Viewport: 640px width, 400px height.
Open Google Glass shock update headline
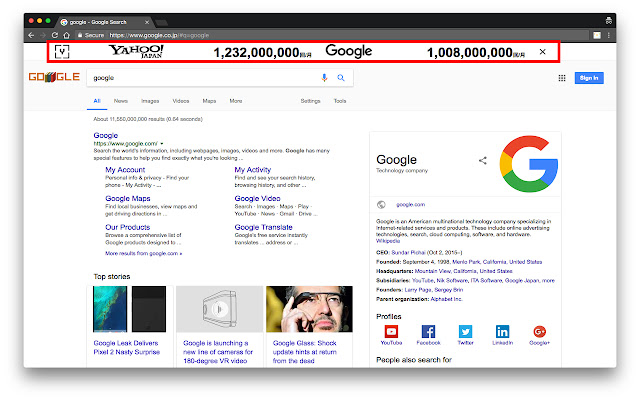click(305, 352)
